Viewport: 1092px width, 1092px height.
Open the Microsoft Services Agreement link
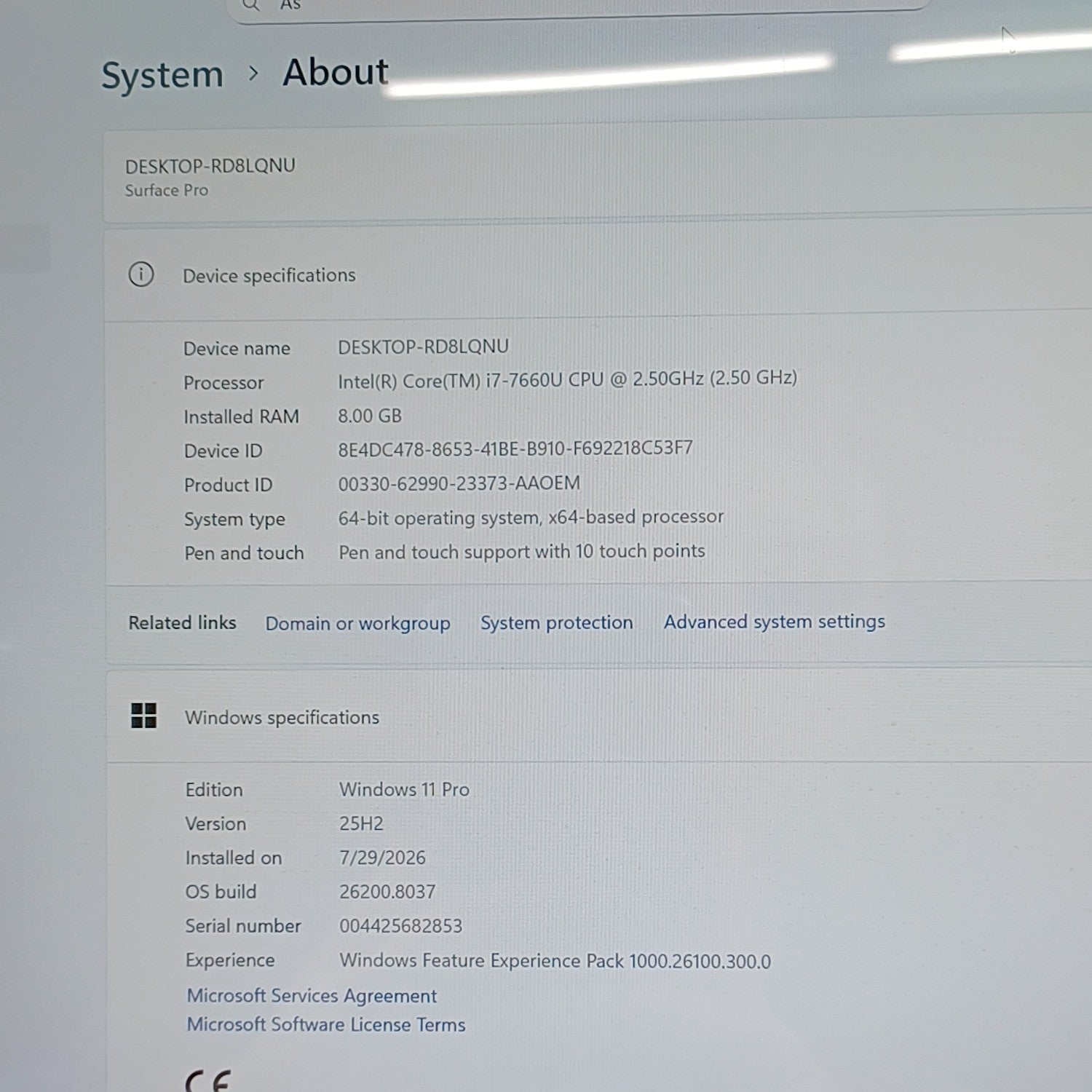tap(312, 996)
